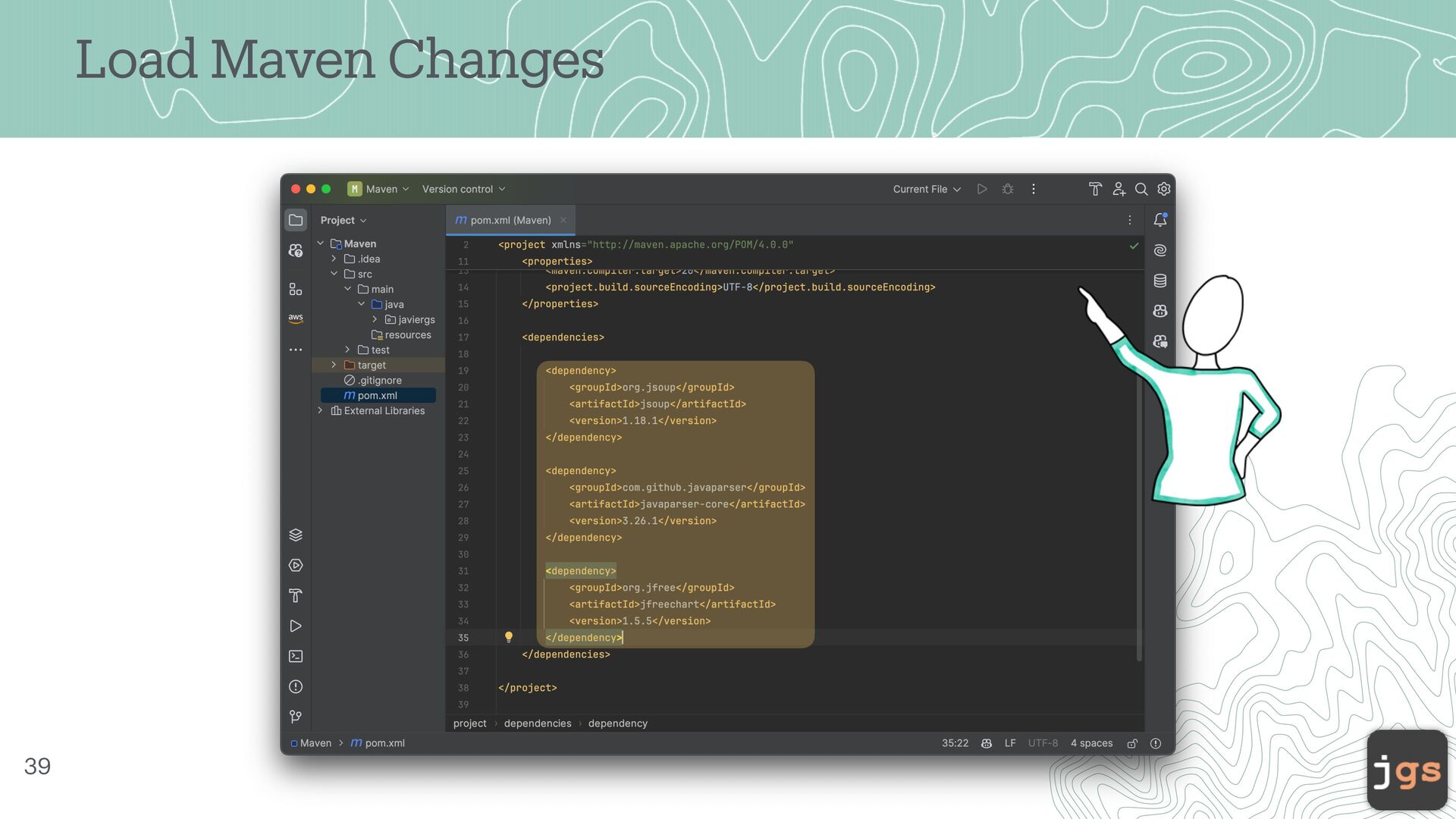Select the dependency breadcrumb
Screen dimensions: 1456x819
coord(618,723)
